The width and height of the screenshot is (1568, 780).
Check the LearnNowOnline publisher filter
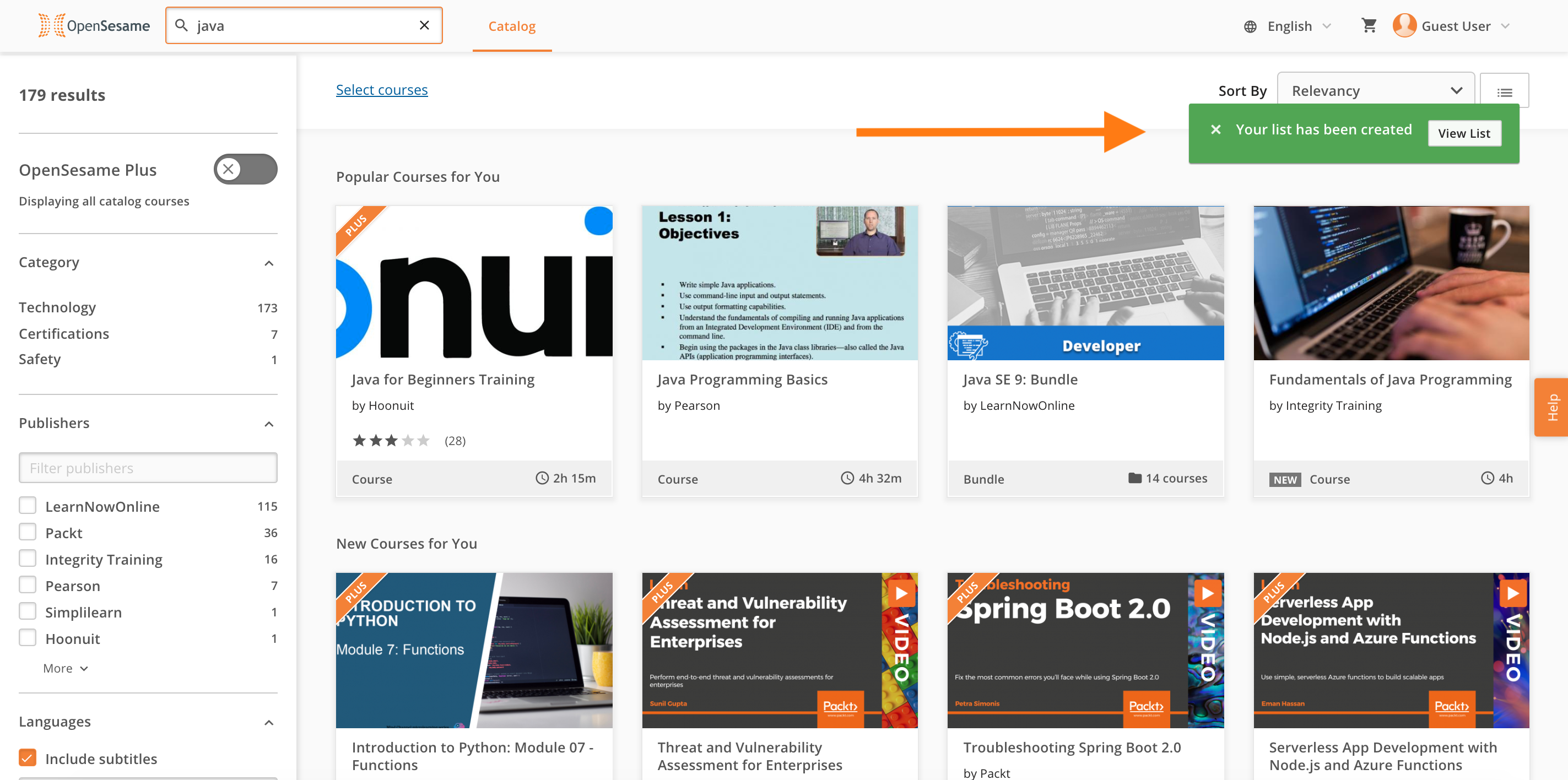pyautogui.click(x=28, y=506)
